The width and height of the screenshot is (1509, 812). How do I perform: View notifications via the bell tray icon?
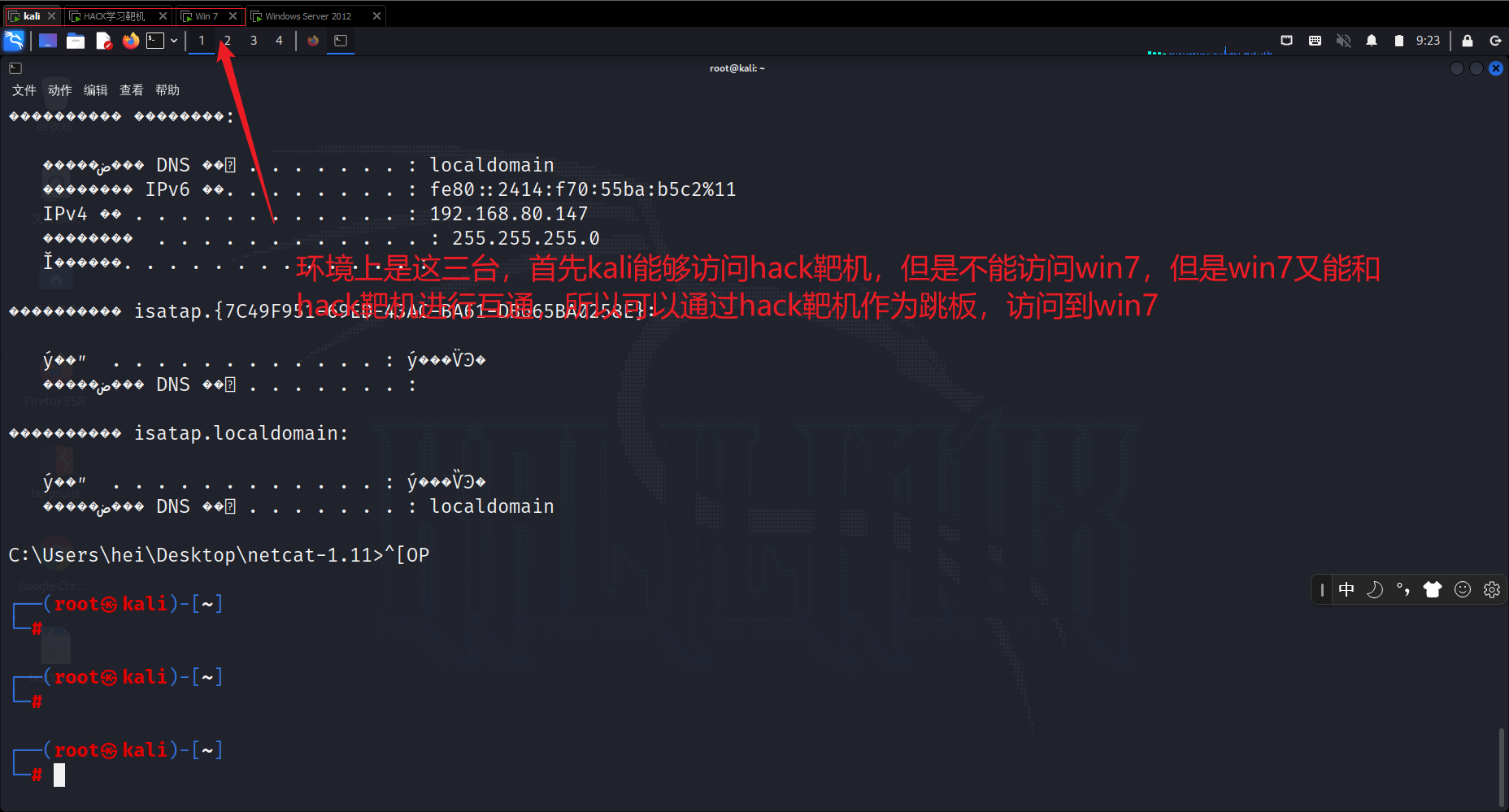pyautogui.click(x=1372, y=40)
